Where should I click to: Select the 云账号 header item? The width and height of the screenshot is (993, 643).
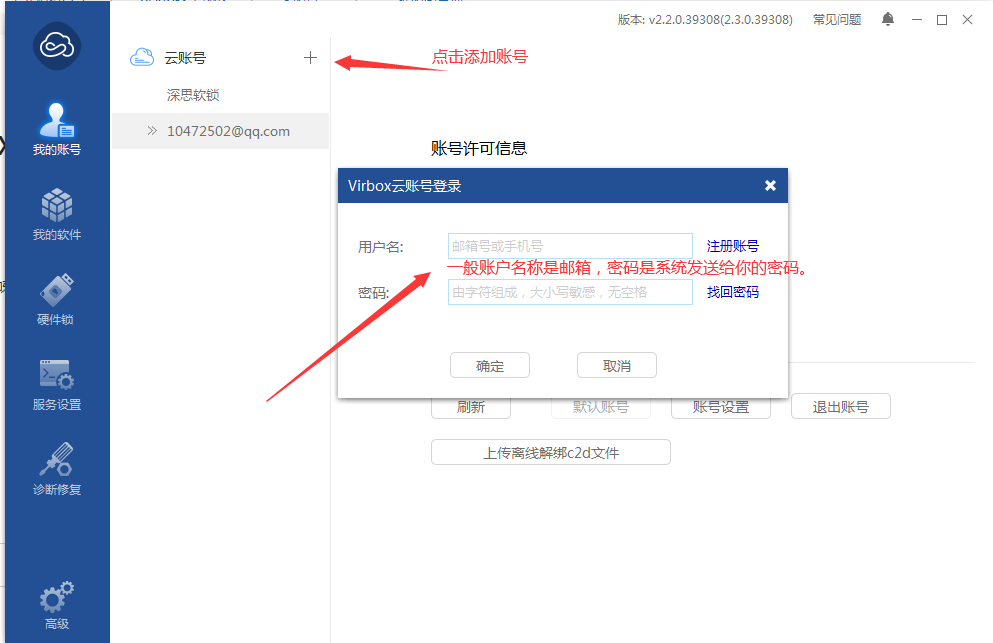[x=185, y=58]
